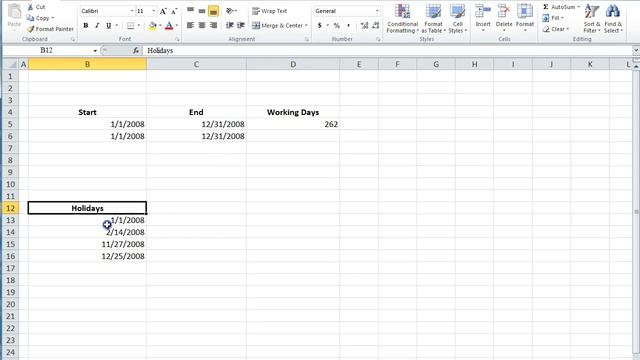Open the Underline style dropdown arrow
The width and height of the screenshot is (640, 360).
coord(116,25)
